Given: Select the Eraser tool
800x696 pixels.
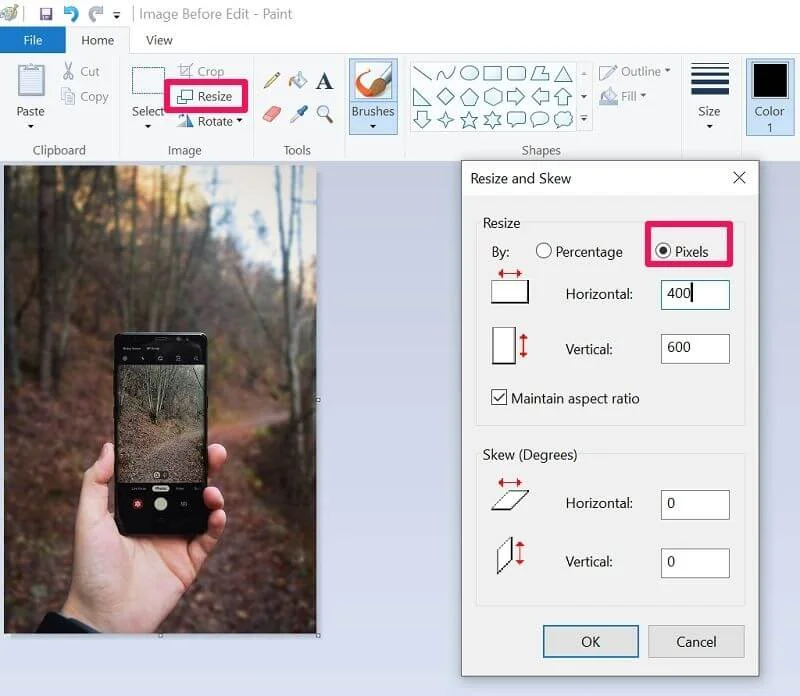Looking at the screenshot, I should (272, 114).
